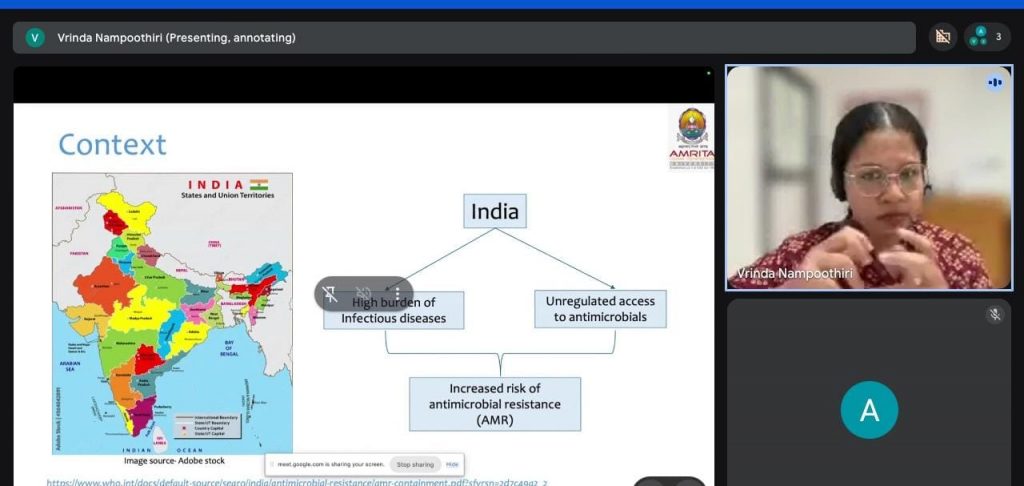Viewport: 1024px width, 486px height.
Task: Unpin the presentation using the pin icon
Action: click(x=331, y=294)
